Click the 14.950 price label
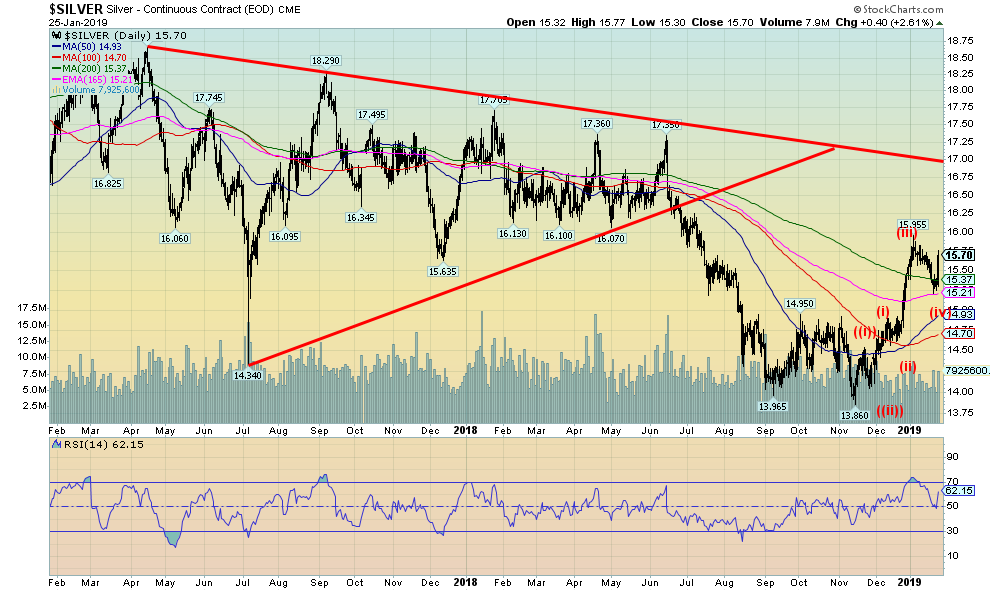990x591 pixels. point(798,303)
